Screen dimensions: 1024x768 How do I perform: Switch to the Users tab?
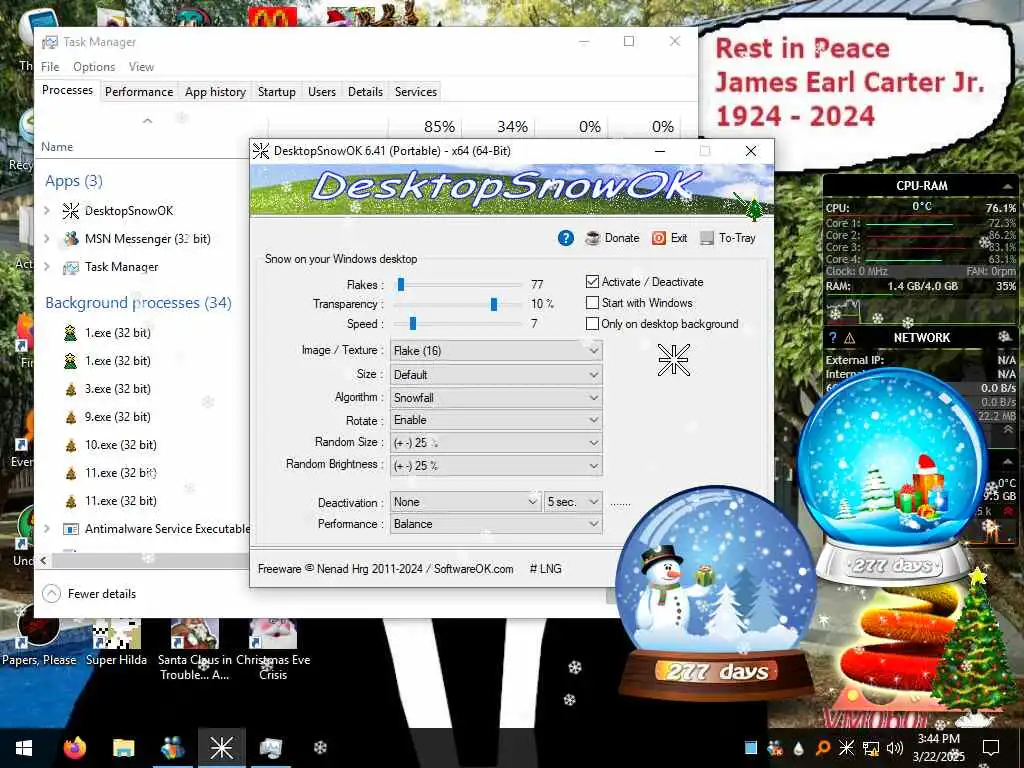point(322,92)
